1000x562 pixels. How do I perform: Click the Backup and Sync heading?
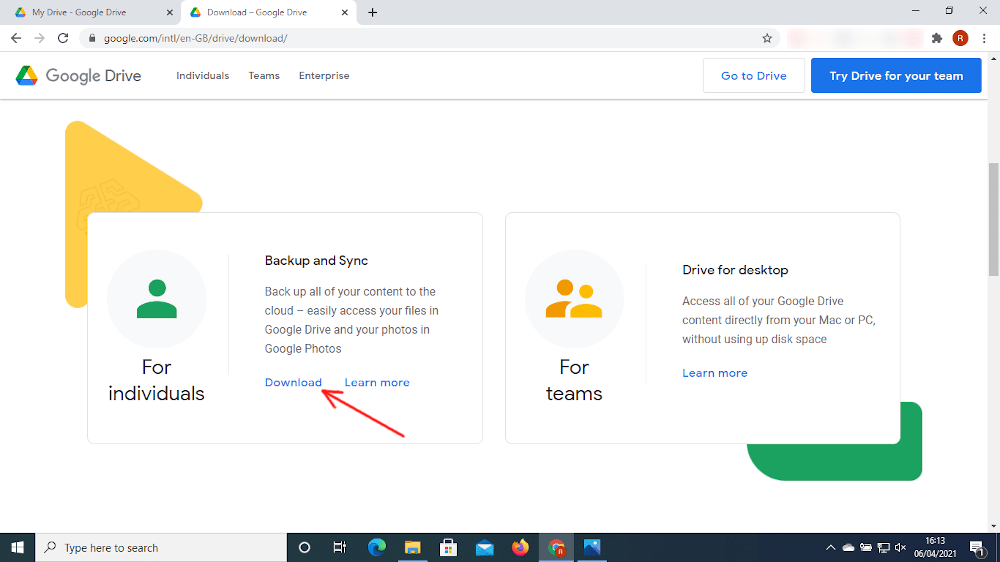[x=316, y=260]
